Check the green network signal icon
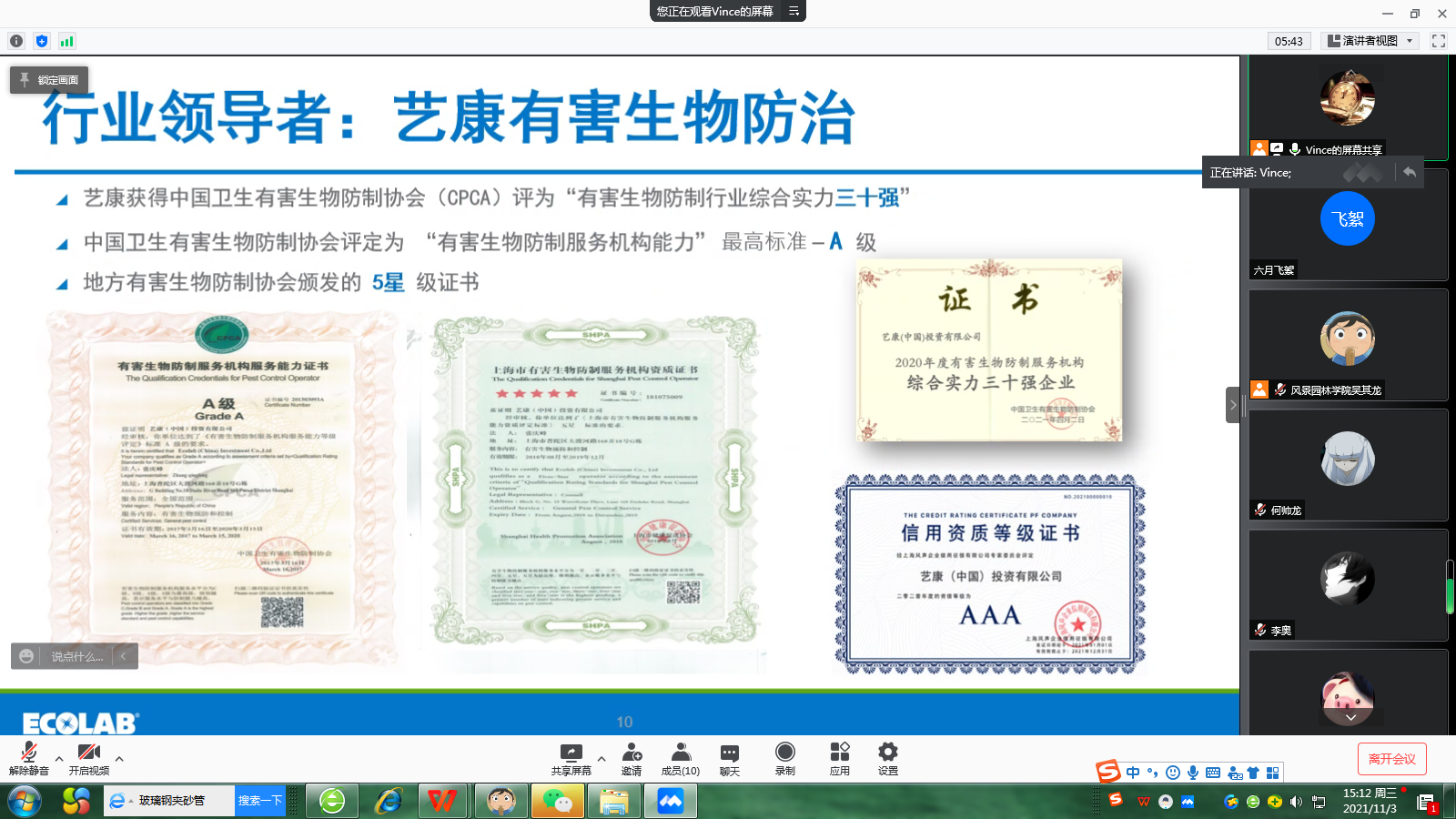 click(x=66, y=41)
